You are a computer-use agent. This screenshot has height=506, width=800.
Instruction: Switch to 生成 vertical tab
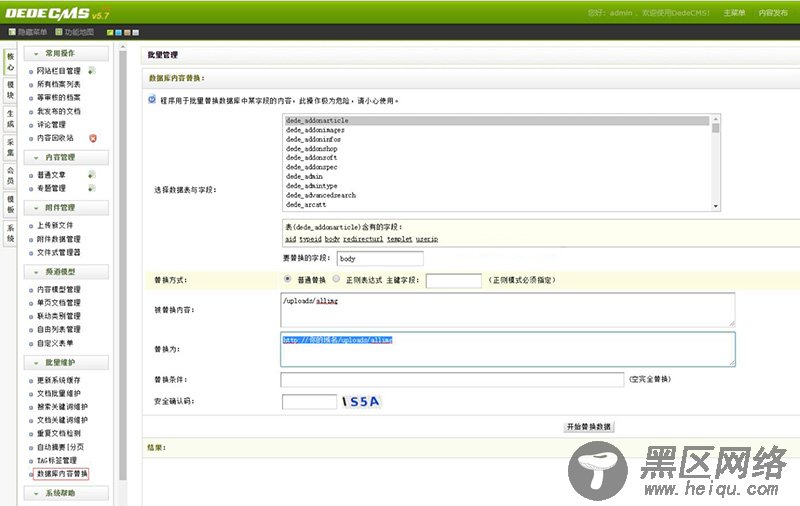[x=10, y=118]
